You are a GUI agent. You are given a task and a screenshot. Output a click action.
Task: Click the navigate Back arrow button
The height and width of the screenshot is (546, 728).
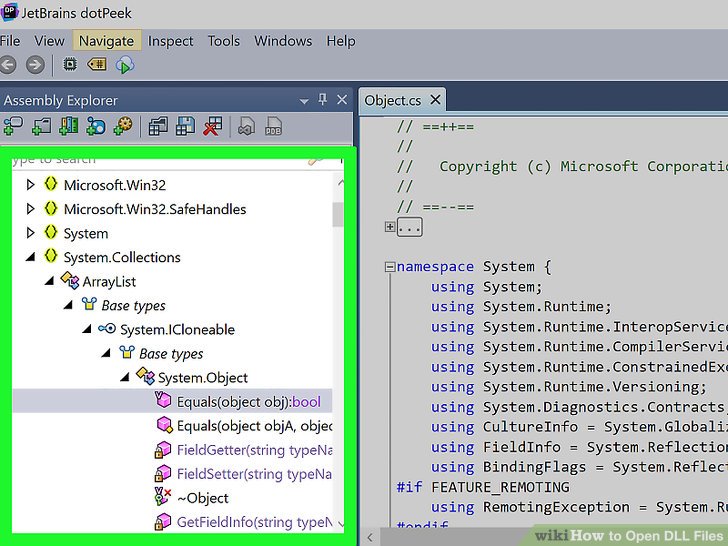click(x=7, y=65)
